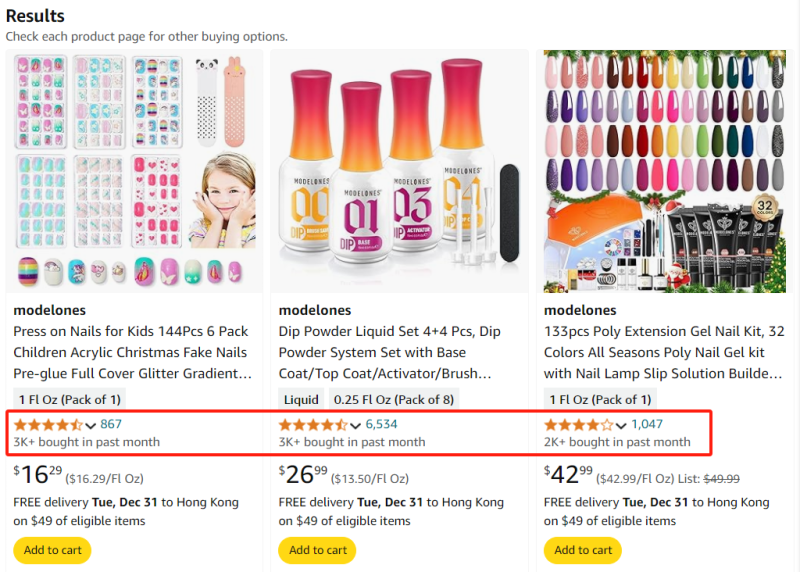Select the Liquid option tag
Viewport: 800px width, 572px height.
point(301,399)
